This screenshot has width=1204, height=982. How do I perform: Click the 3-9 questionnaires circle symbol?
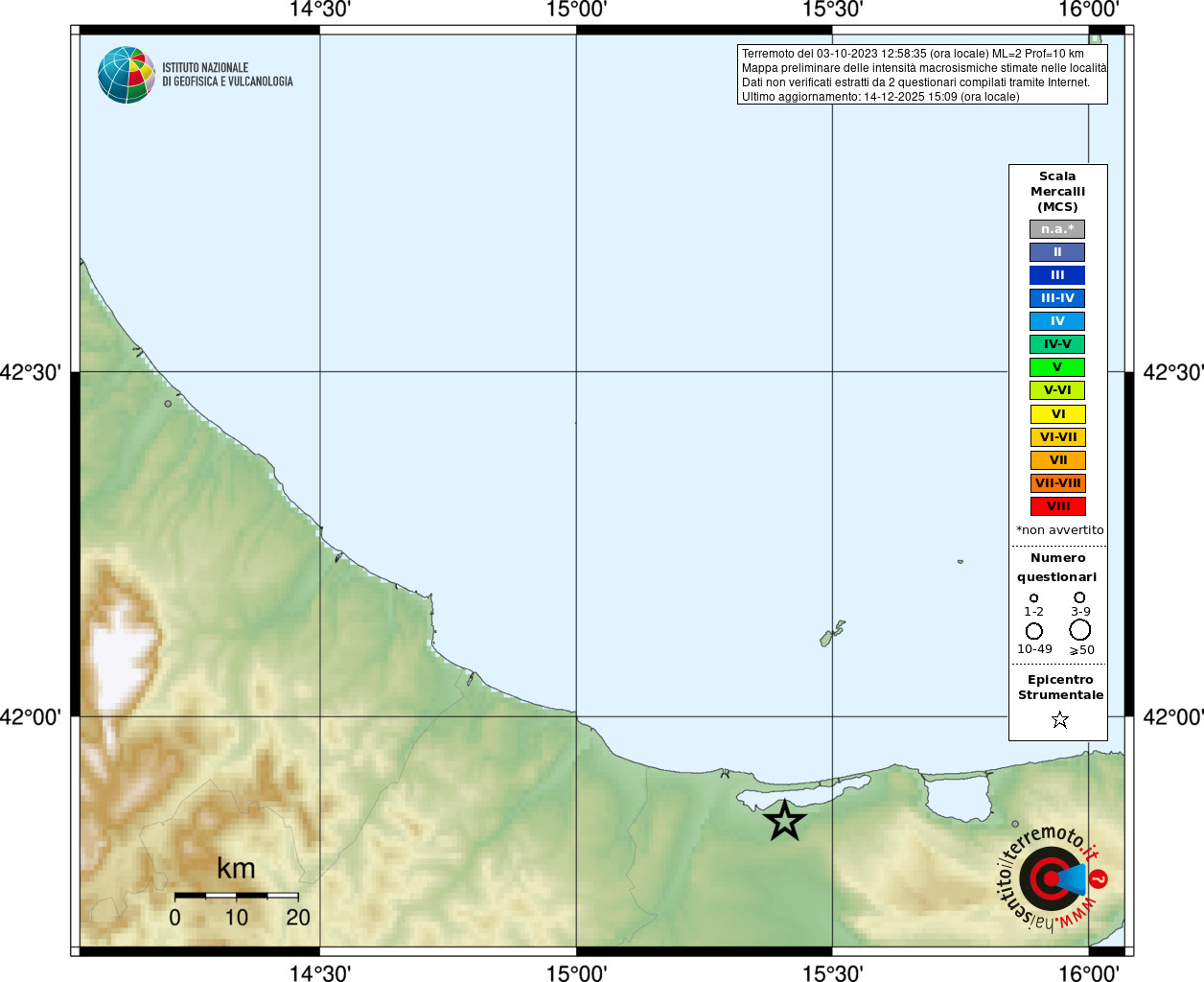tap(1079, 597)
